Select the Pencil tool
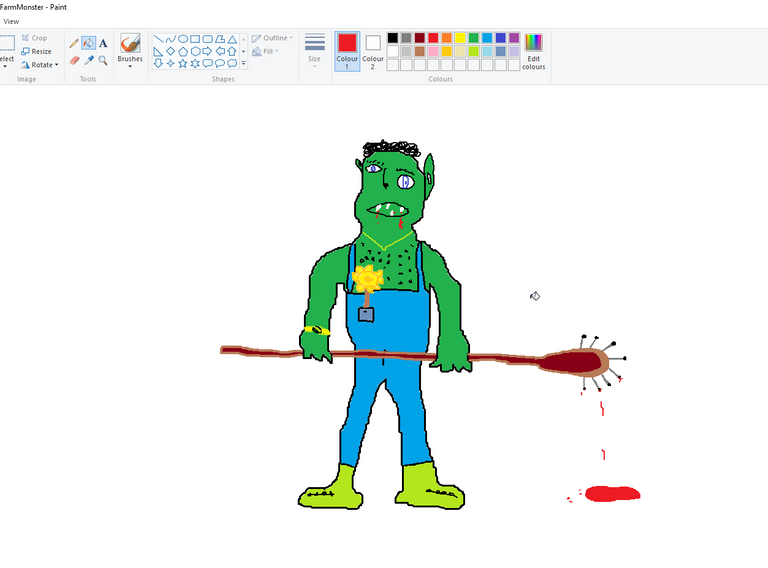The height and width of the screenshot is (568, 768). tap(74, 43)
